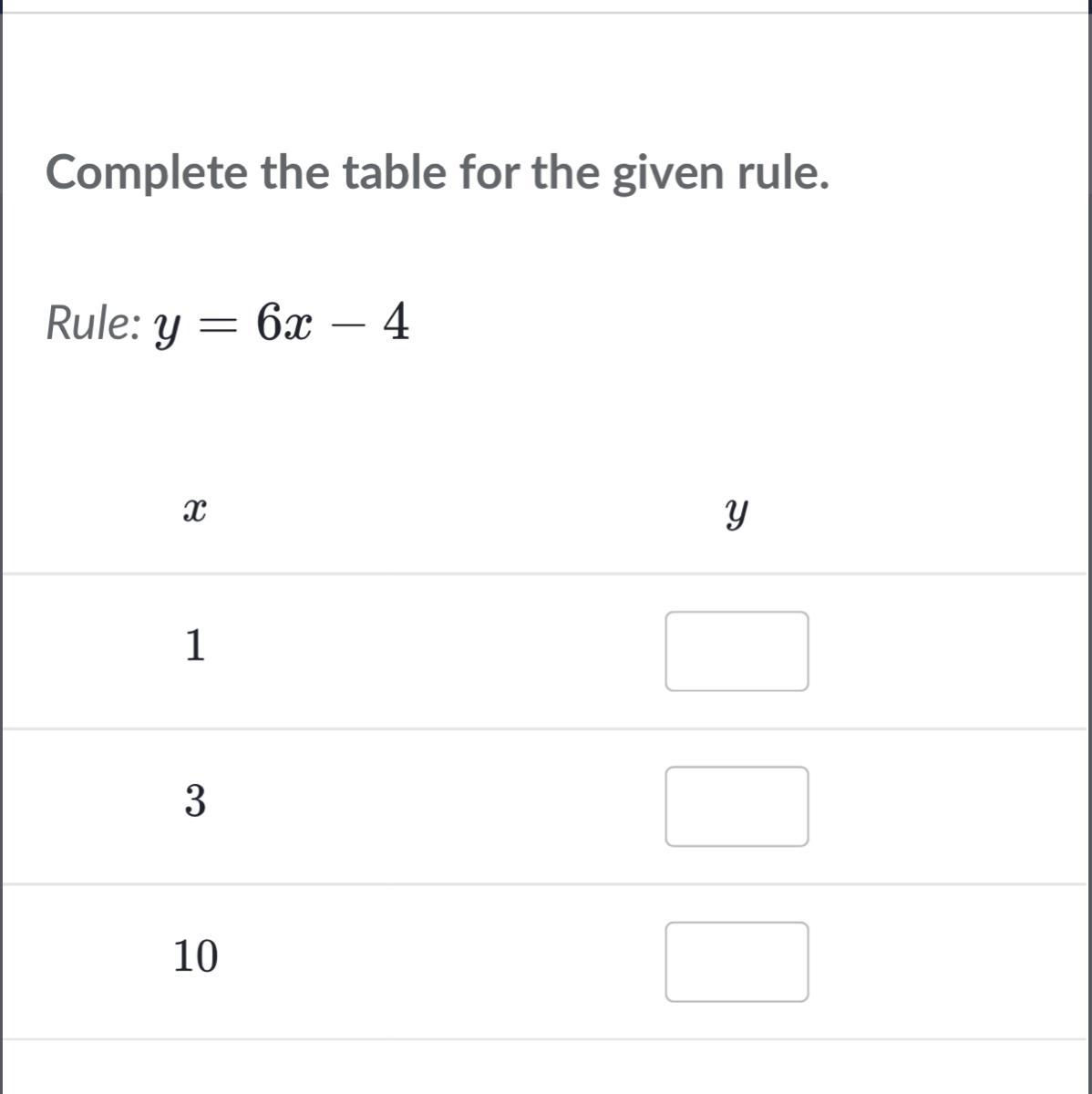Click the number 4 in the rule equation
The width and height of the screenshot is (1092, 1094).
tap(396, 322)
